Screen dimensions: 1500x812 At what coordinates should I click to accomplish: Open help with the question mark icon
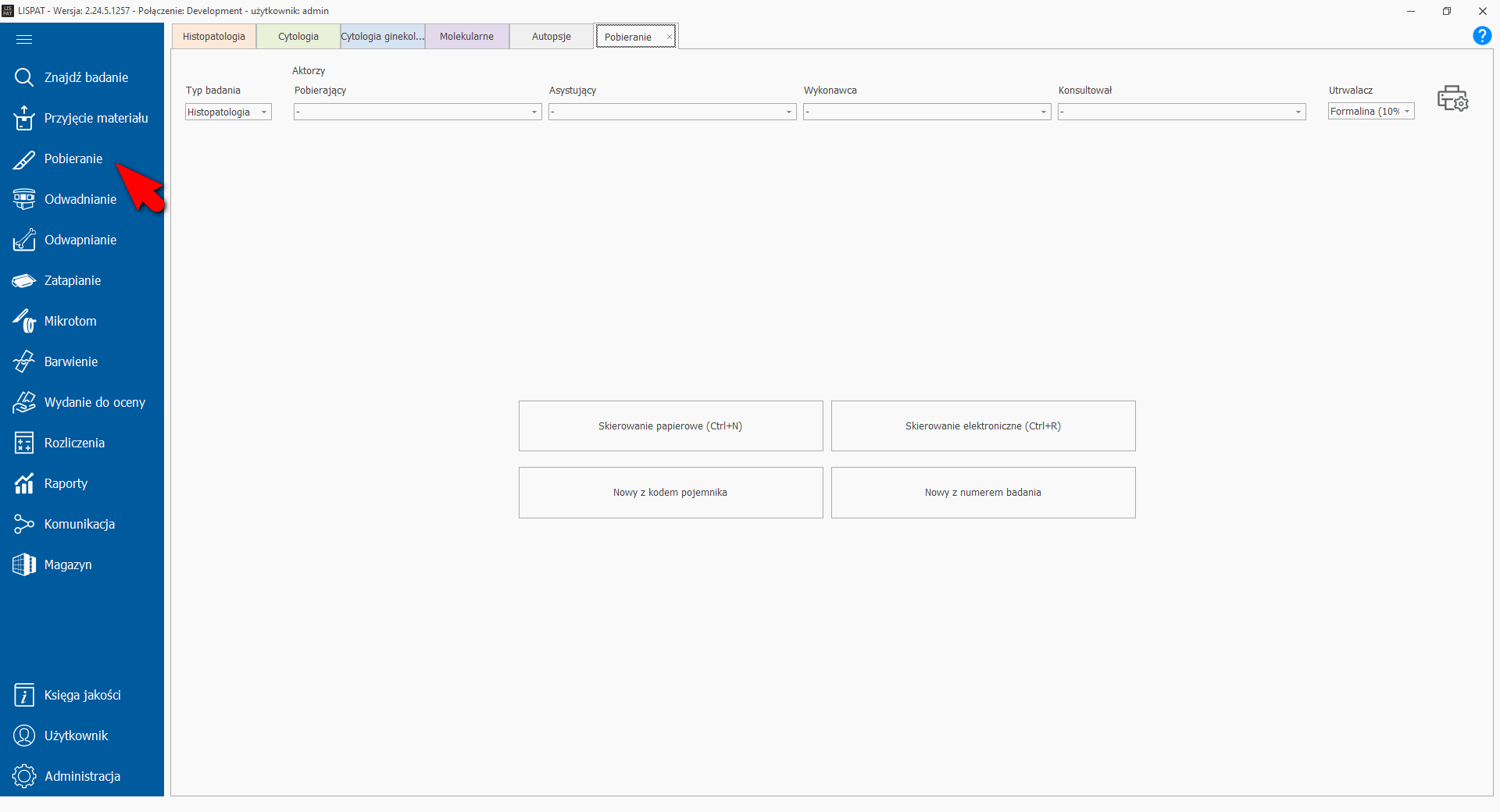(x=1481, y=36)
